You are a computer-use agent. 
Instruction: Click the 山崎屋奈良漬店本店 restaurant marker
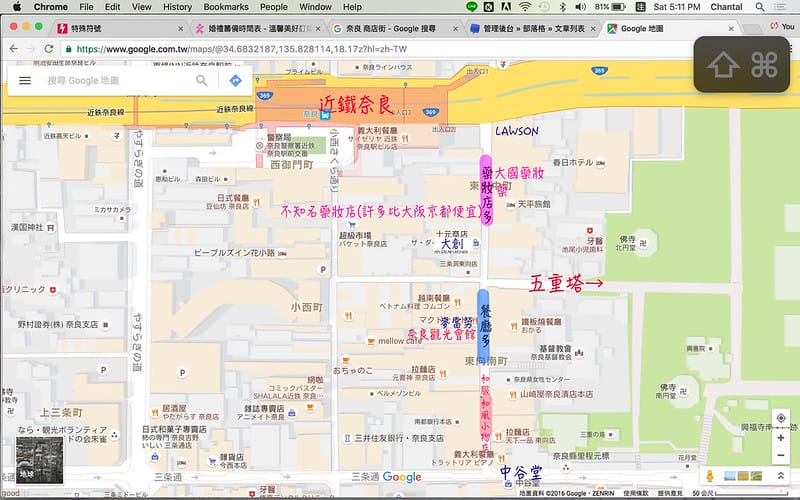pos(512,394)
